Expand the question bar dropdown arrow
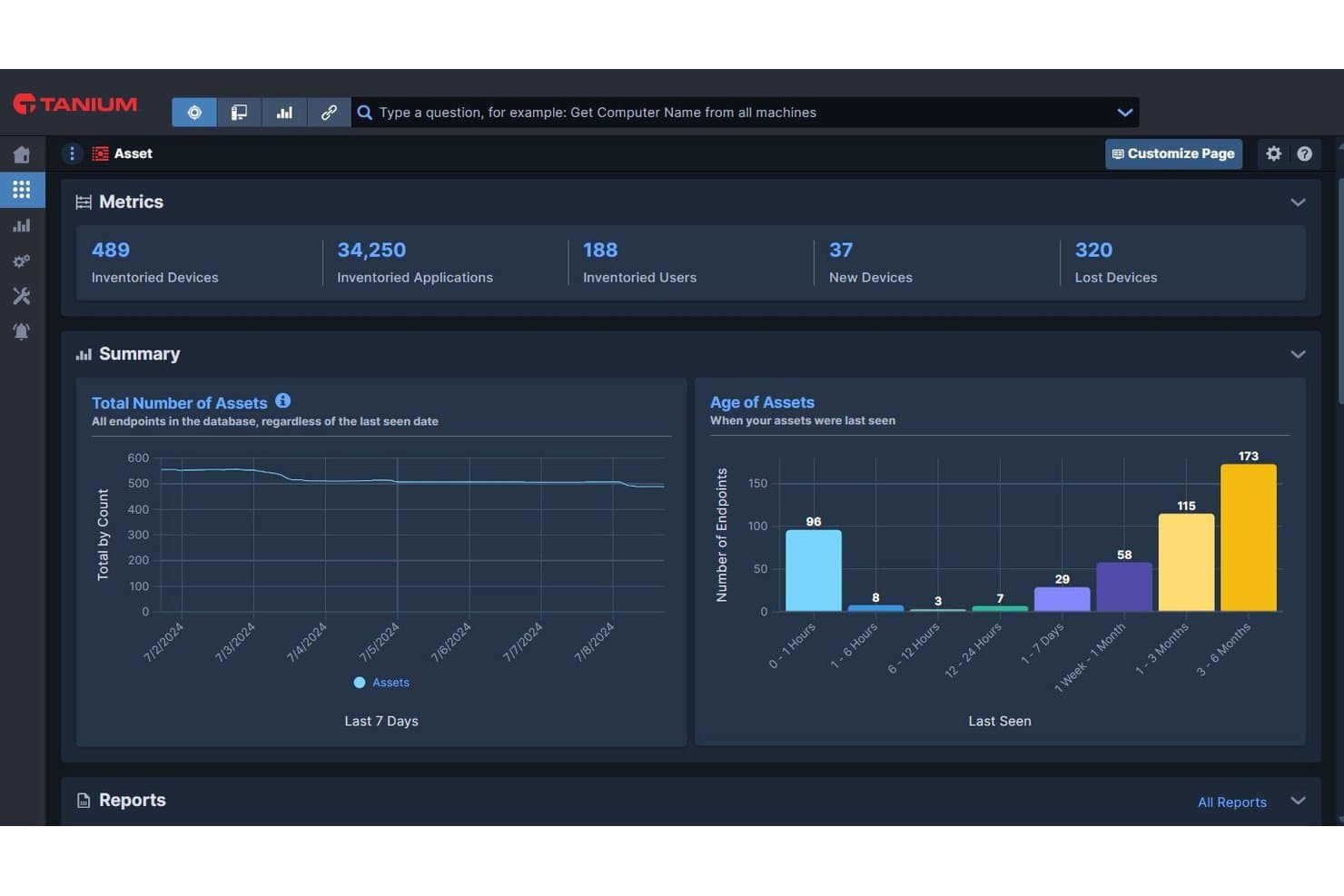This screenshot has height=896, width=1344. 1125,113
